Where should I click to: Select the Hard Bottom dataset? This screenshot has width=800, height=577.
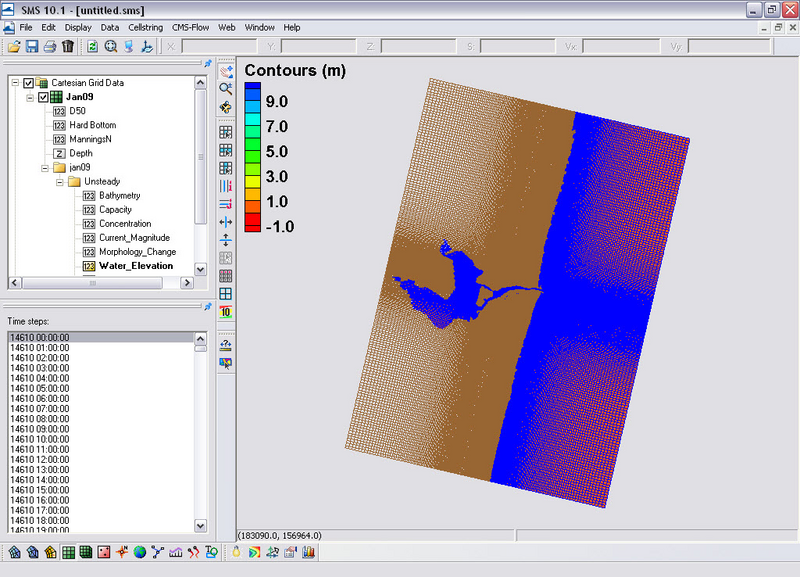(93, 125)
